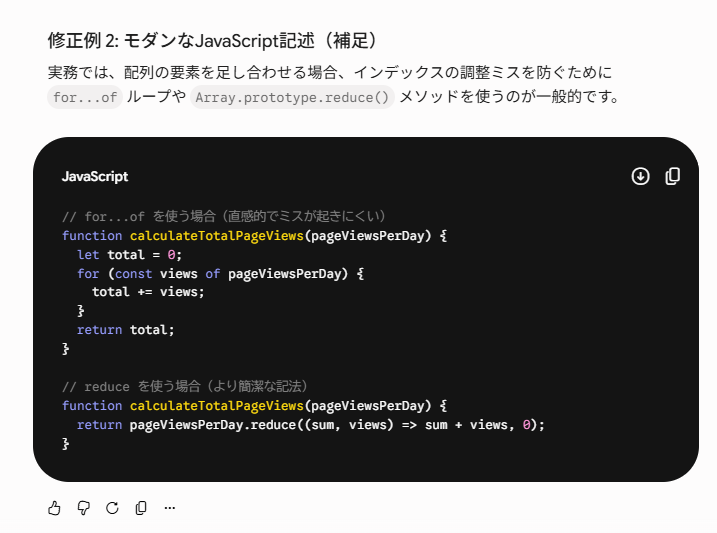The image size is (717, 533).
Task: Click the inline code 'Array.prototype.reduce()'
Action: click(x=292, y=97)
